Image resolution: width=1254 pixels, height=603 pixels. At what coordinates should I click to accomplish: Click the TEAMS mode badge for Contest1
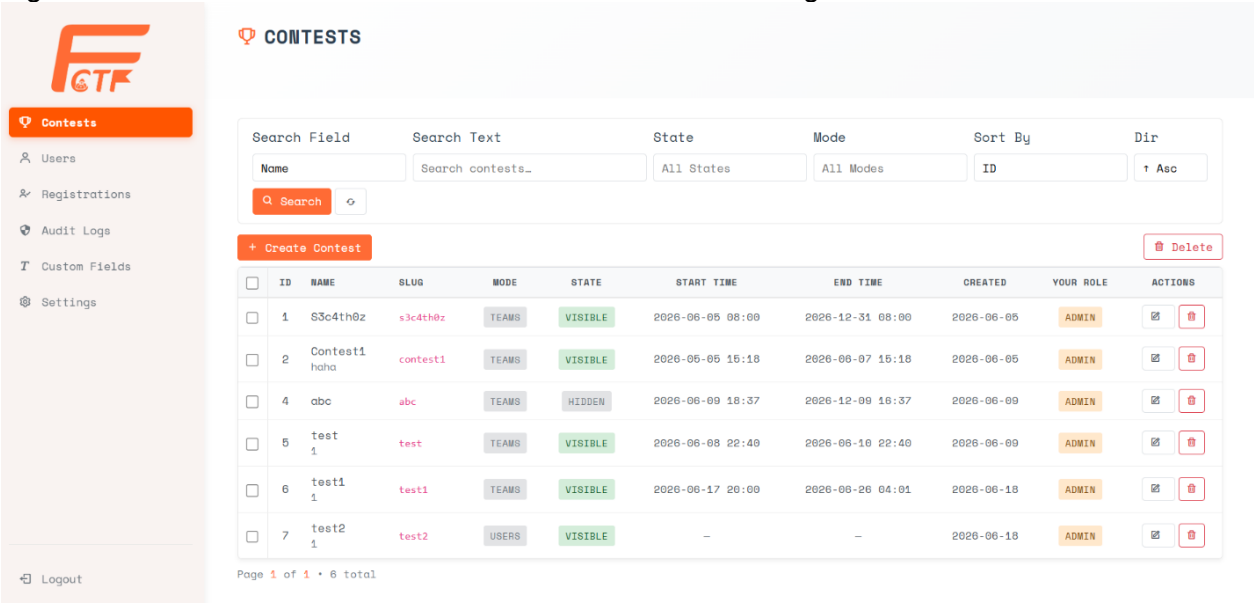tap(505, 359)
